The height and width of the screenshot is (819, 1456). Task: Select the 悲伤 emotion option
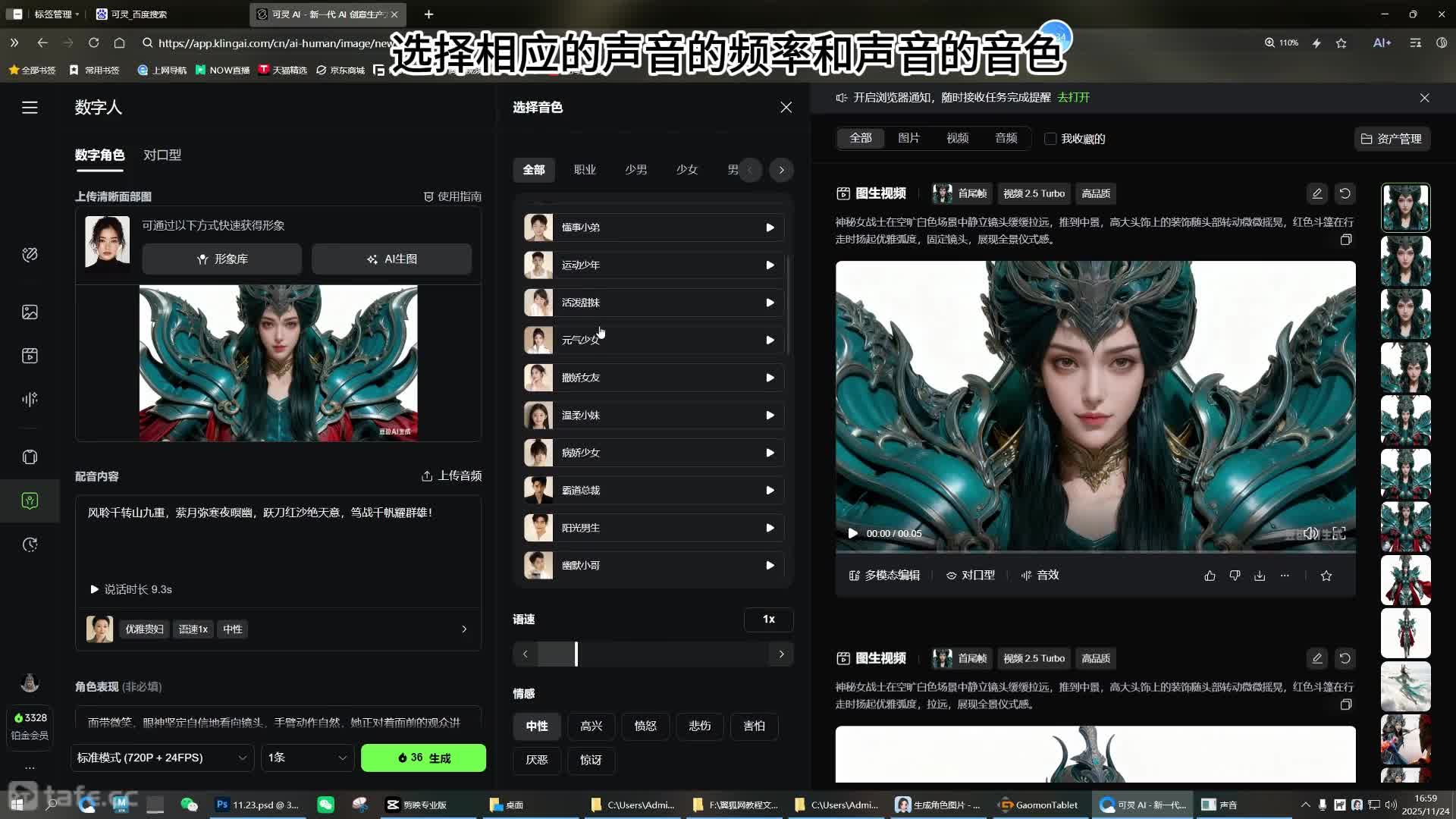(x=699, y=726)
